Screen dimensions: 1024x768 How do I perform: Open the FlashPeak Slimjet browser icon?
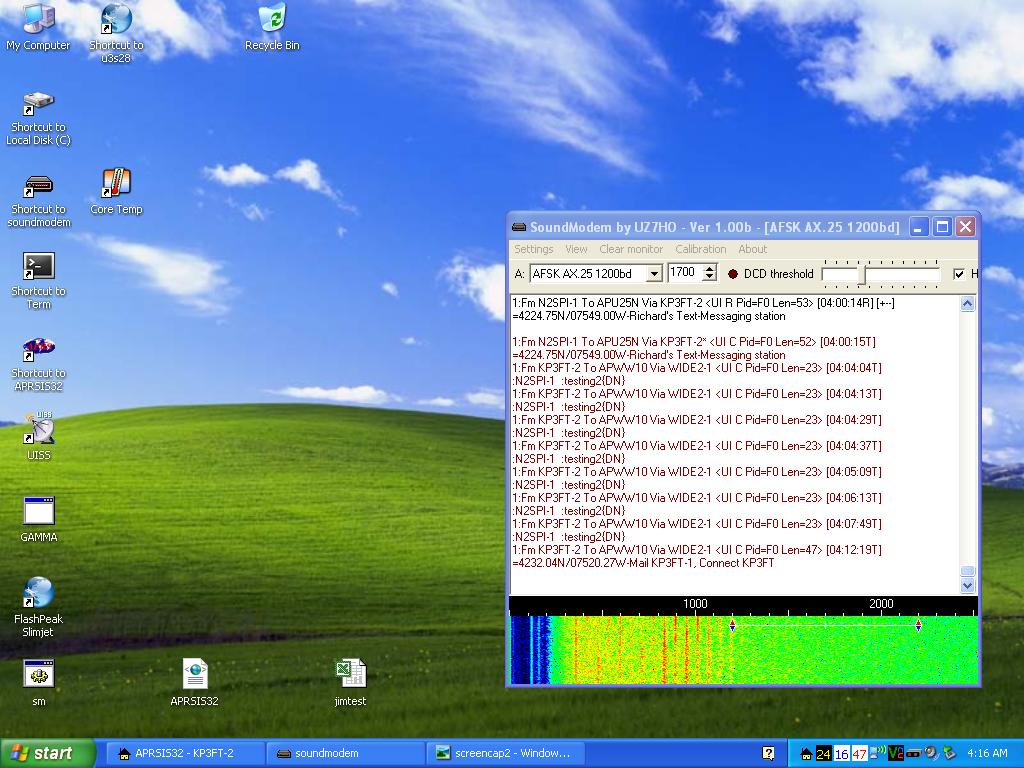click(x=38, y=593)
